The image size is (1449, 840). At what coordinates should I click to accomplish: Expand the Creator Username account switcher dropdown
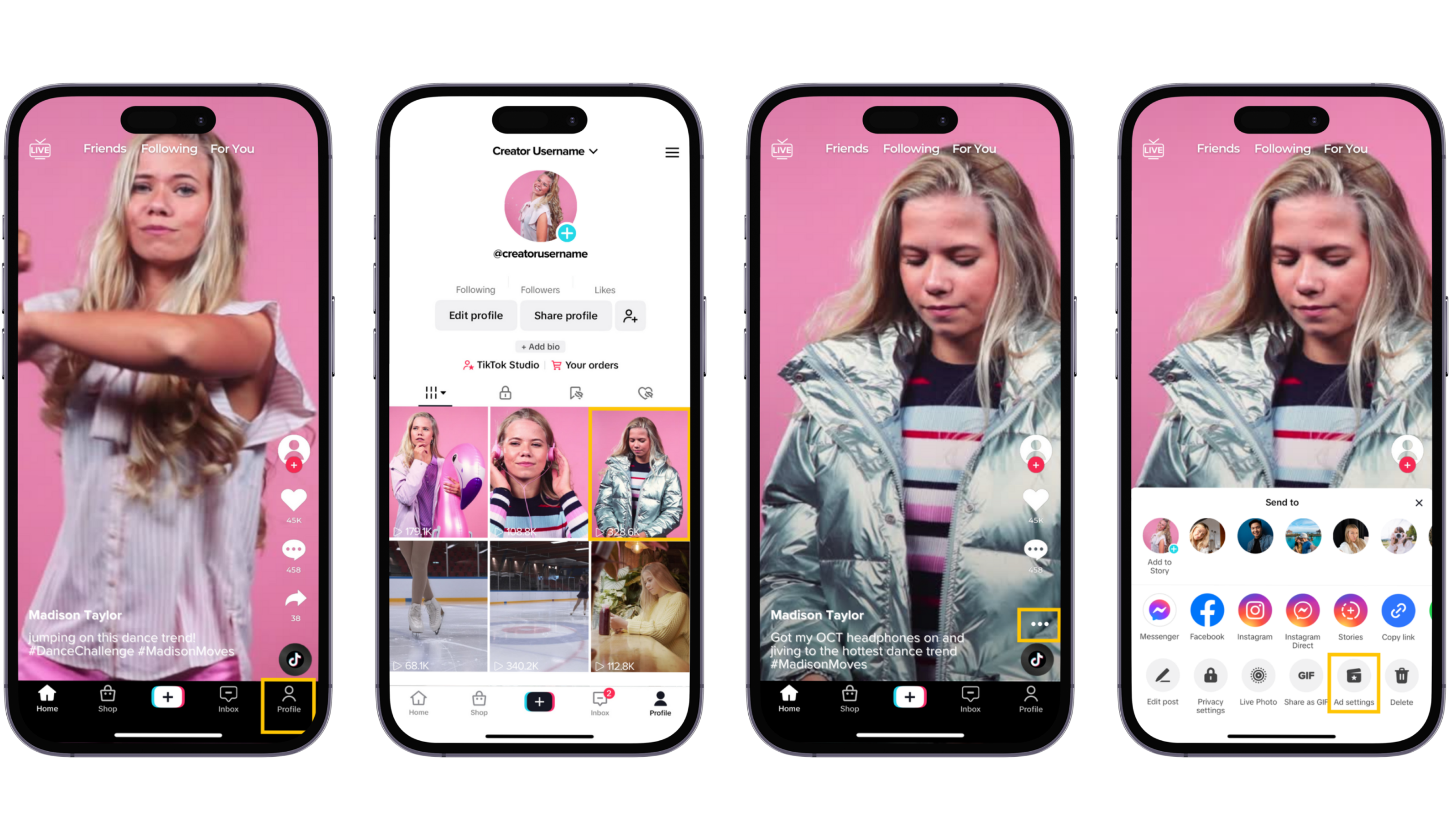(544, 150)
